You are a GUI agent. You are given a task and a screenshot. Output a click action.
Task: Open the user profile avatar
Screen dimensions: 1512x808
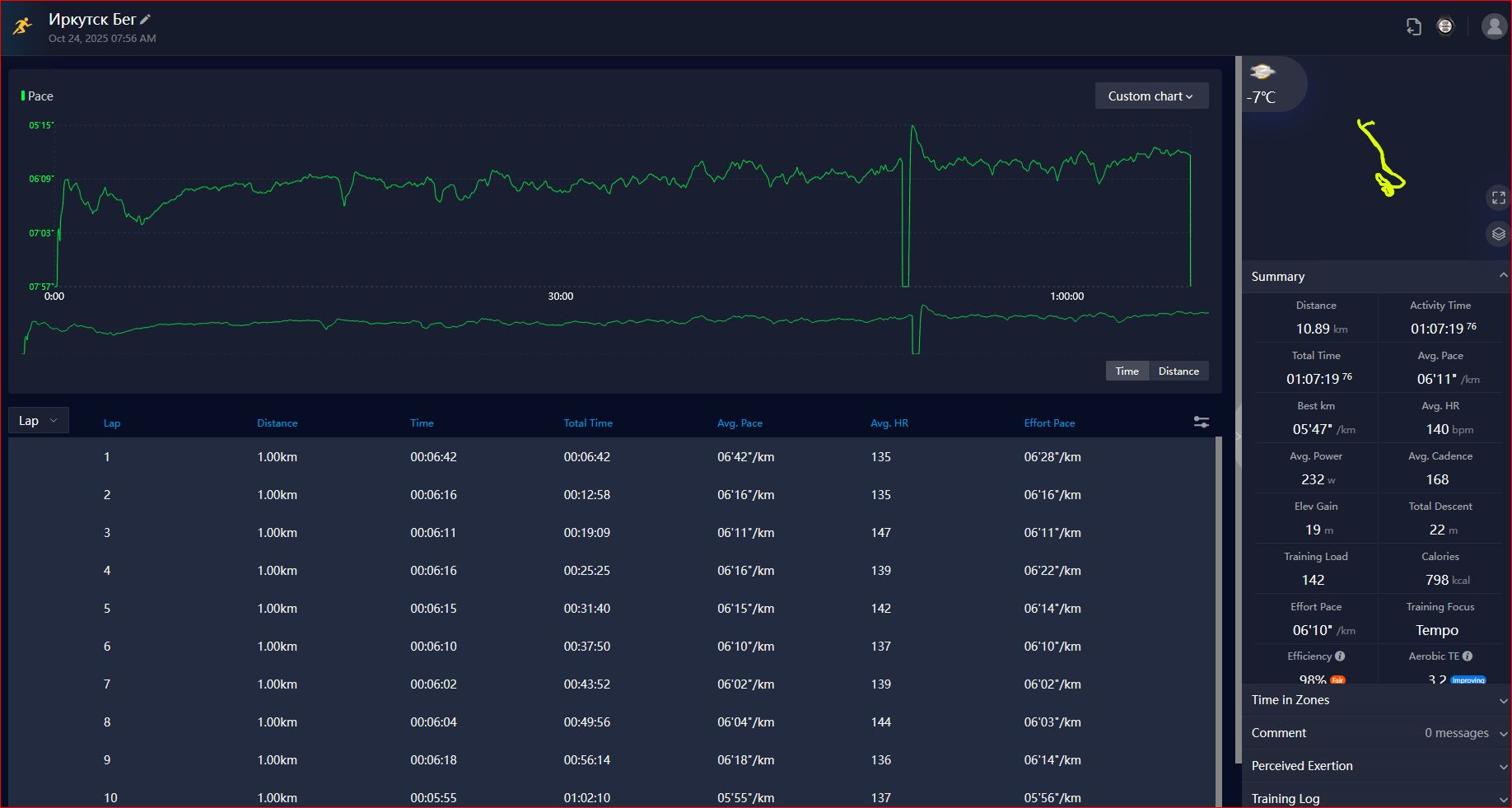click(x=1494, y=26)
